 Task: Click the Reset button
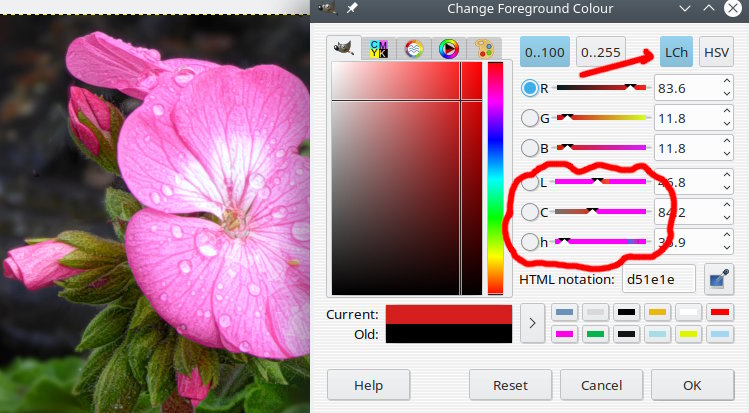pyautogui.click(x=510, y=385)
